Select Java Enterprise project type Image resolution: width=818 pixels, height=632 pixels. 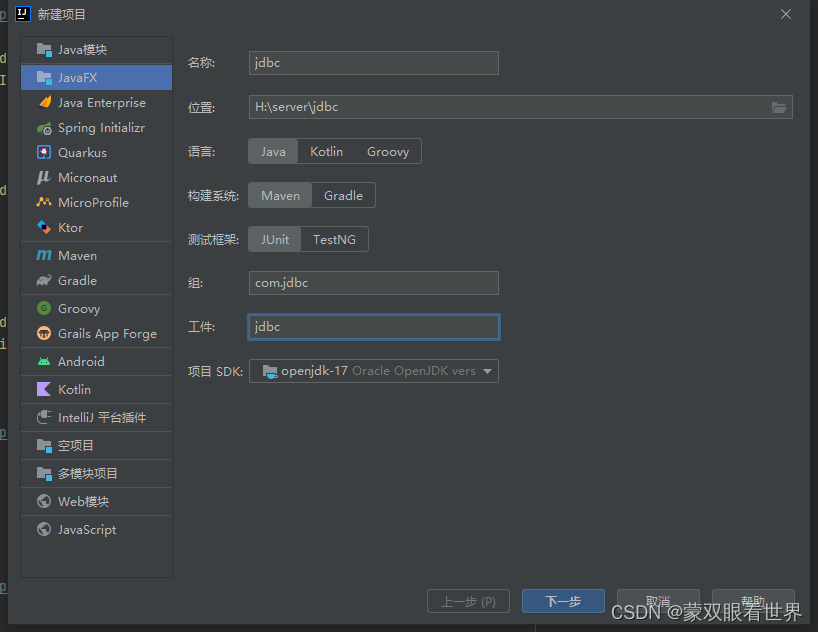(97, 103)
